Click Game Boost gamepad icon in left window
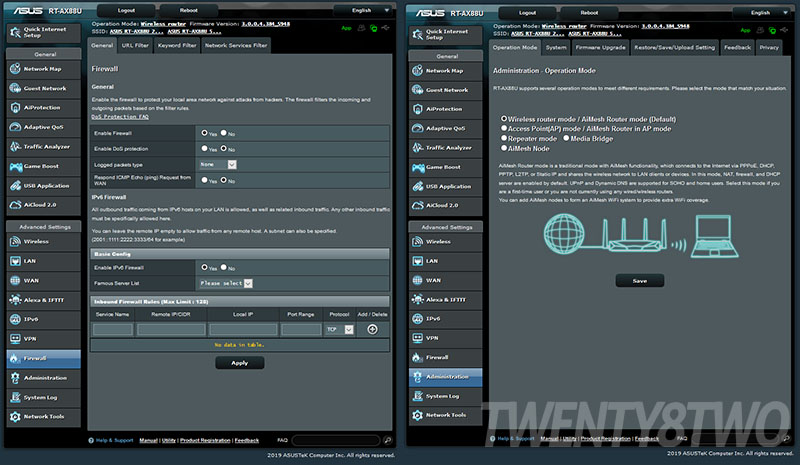Image resolution: width=800 pixels, height=465 pixels. [x=15, y=166]
